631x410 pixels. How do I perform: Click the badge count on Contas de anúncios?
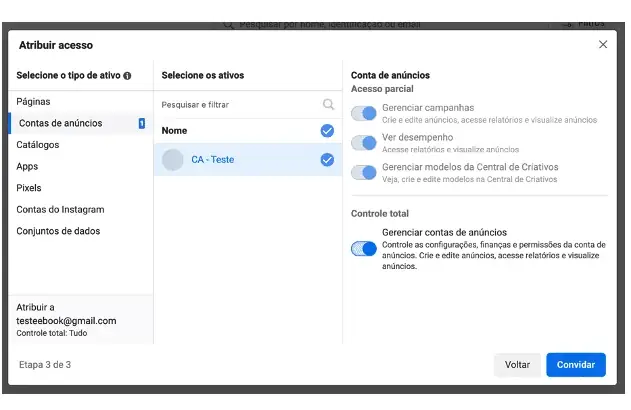click(x=142, y=123)
